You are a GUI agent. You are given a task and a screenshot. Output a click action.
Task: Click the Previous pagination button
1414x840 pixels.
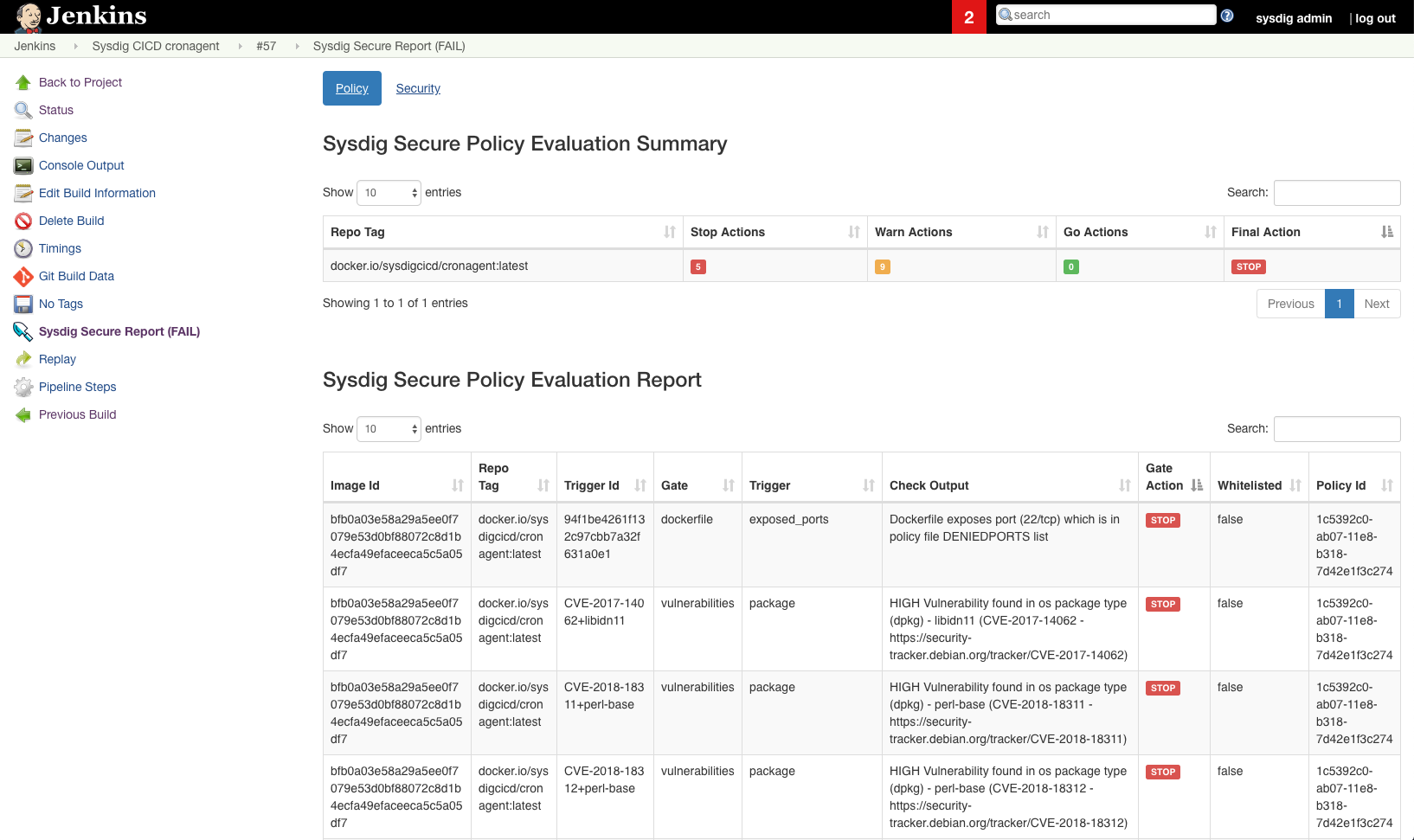[1290, 304]
